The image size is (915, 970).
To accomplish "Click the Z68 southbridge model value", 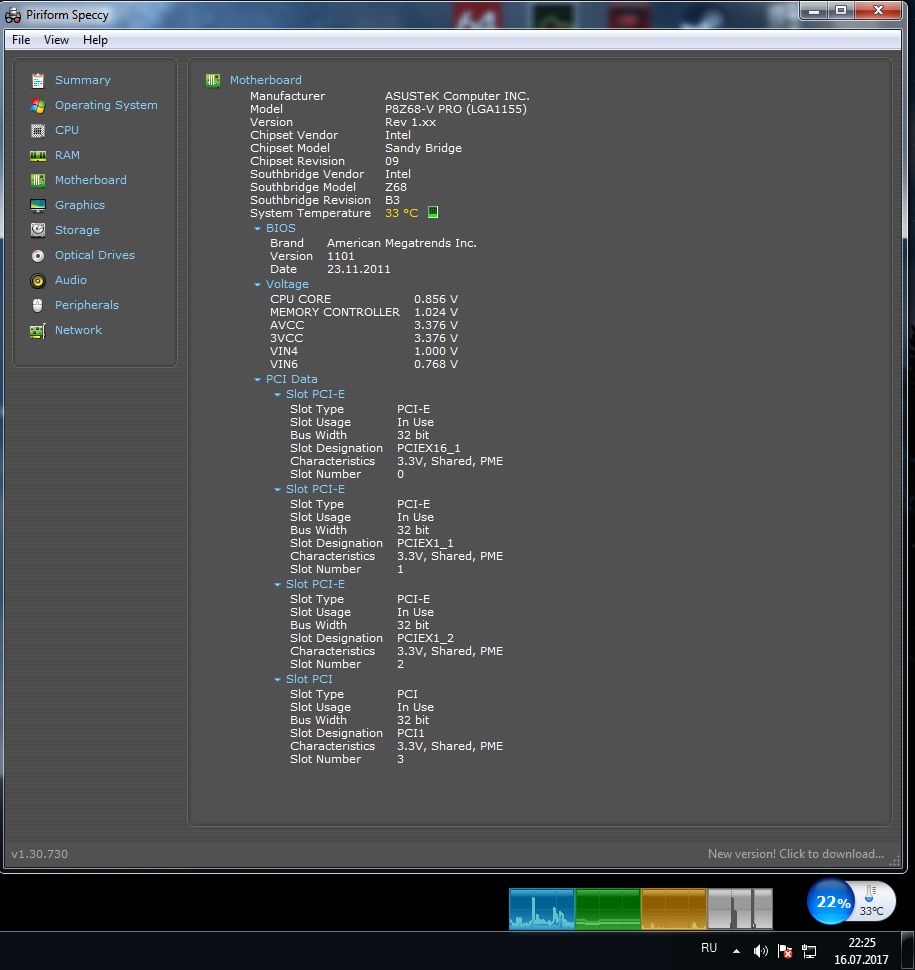I will [396, 187].
